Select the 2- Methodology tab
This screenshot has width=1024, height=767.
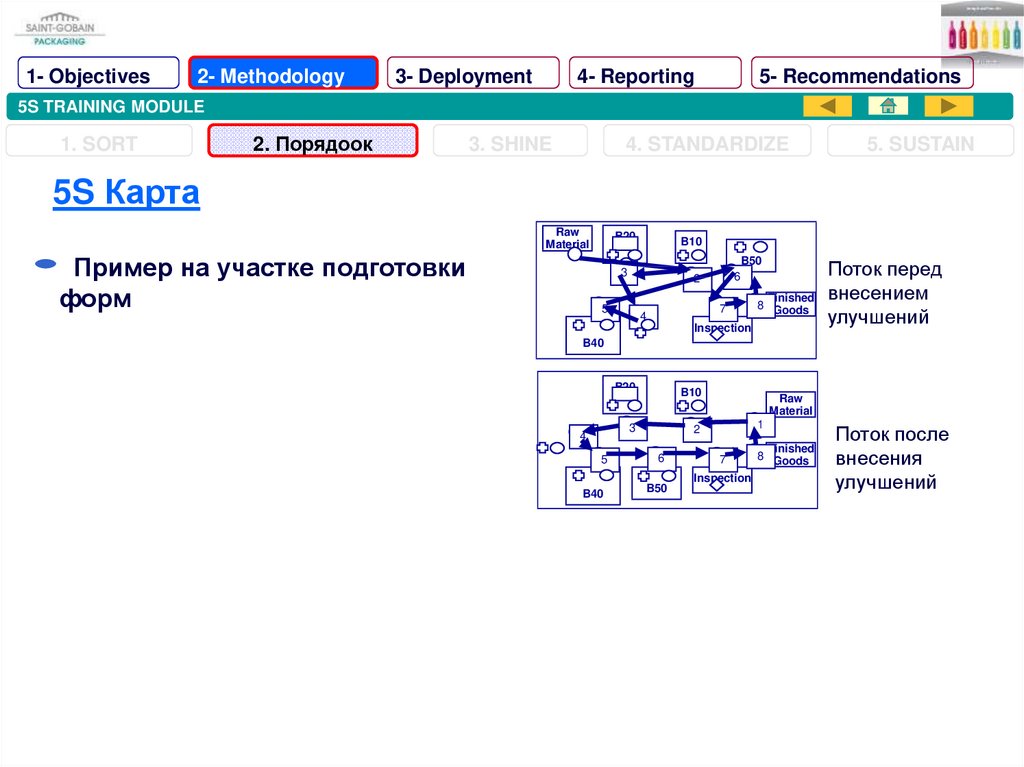pos(283,76)
